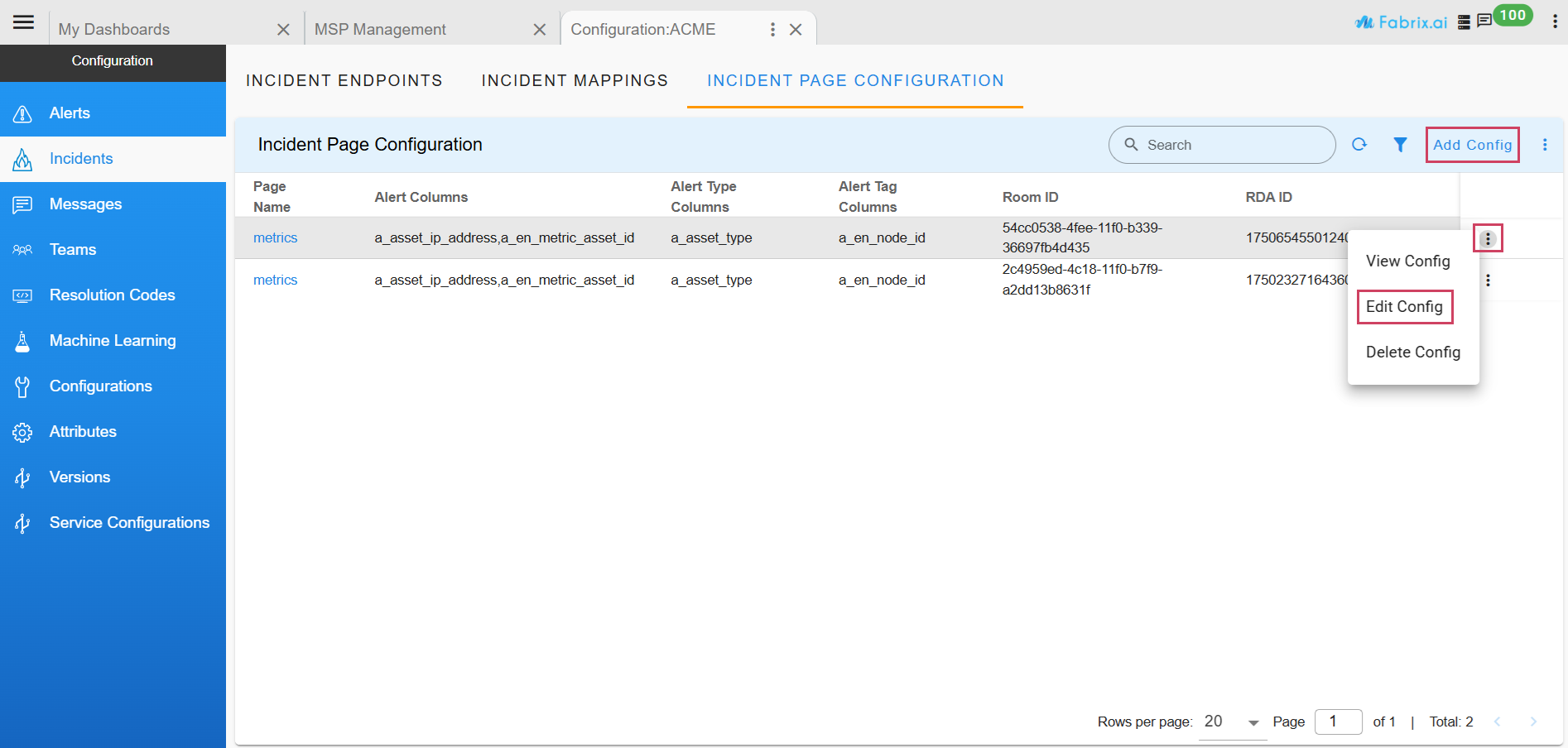Click the server stack icon beside Fabrix.ai
The width and height of the screenshot is (1568, 748).
pyautogui.click(x=1464, y=22)
